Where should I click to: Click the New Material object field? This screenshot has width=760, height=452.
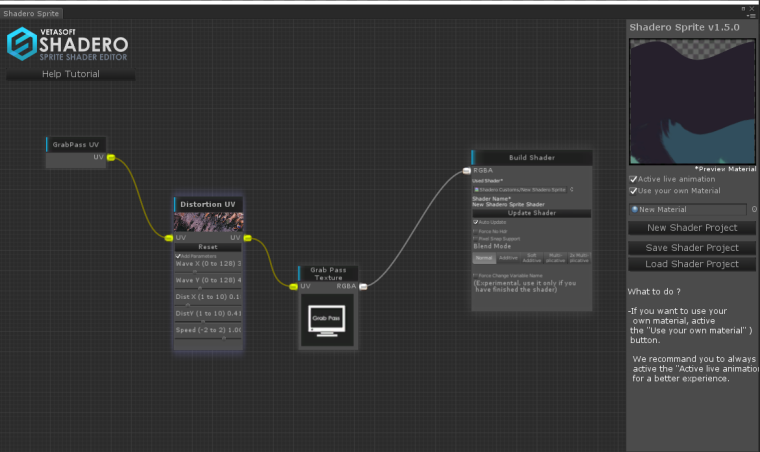pyautogui.click(x=687, y=209)
